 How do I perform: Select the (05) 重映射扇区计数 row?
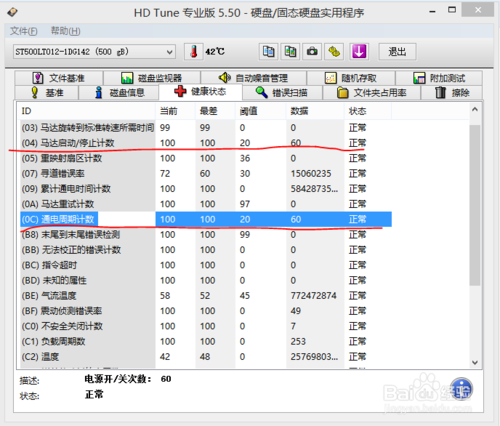206,158
